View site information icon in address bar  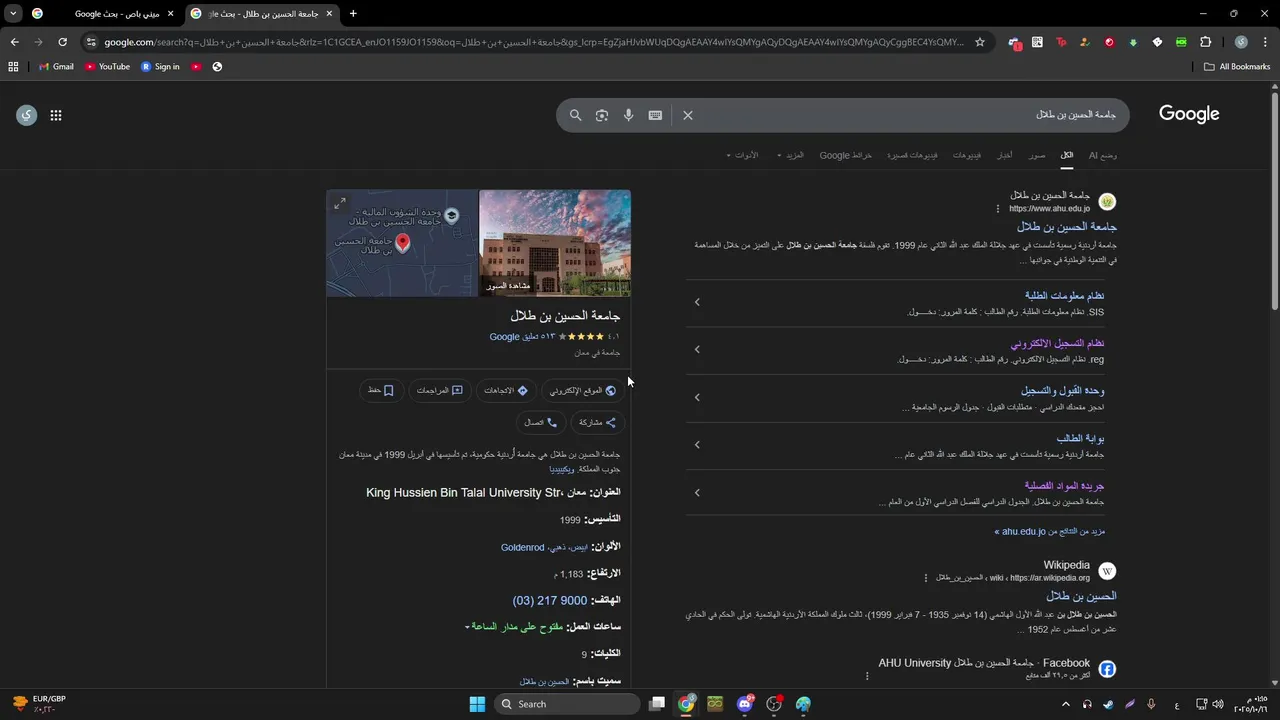click(91, 42)
